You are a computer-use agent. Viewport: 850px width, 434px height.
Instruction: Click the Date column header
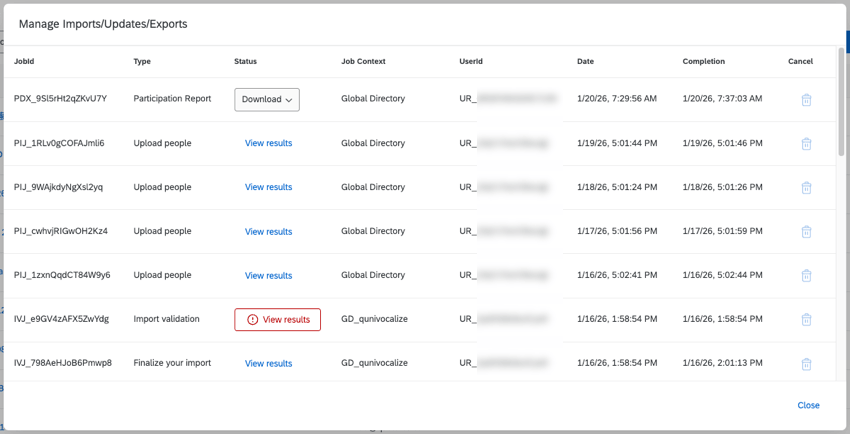[585, 62]
